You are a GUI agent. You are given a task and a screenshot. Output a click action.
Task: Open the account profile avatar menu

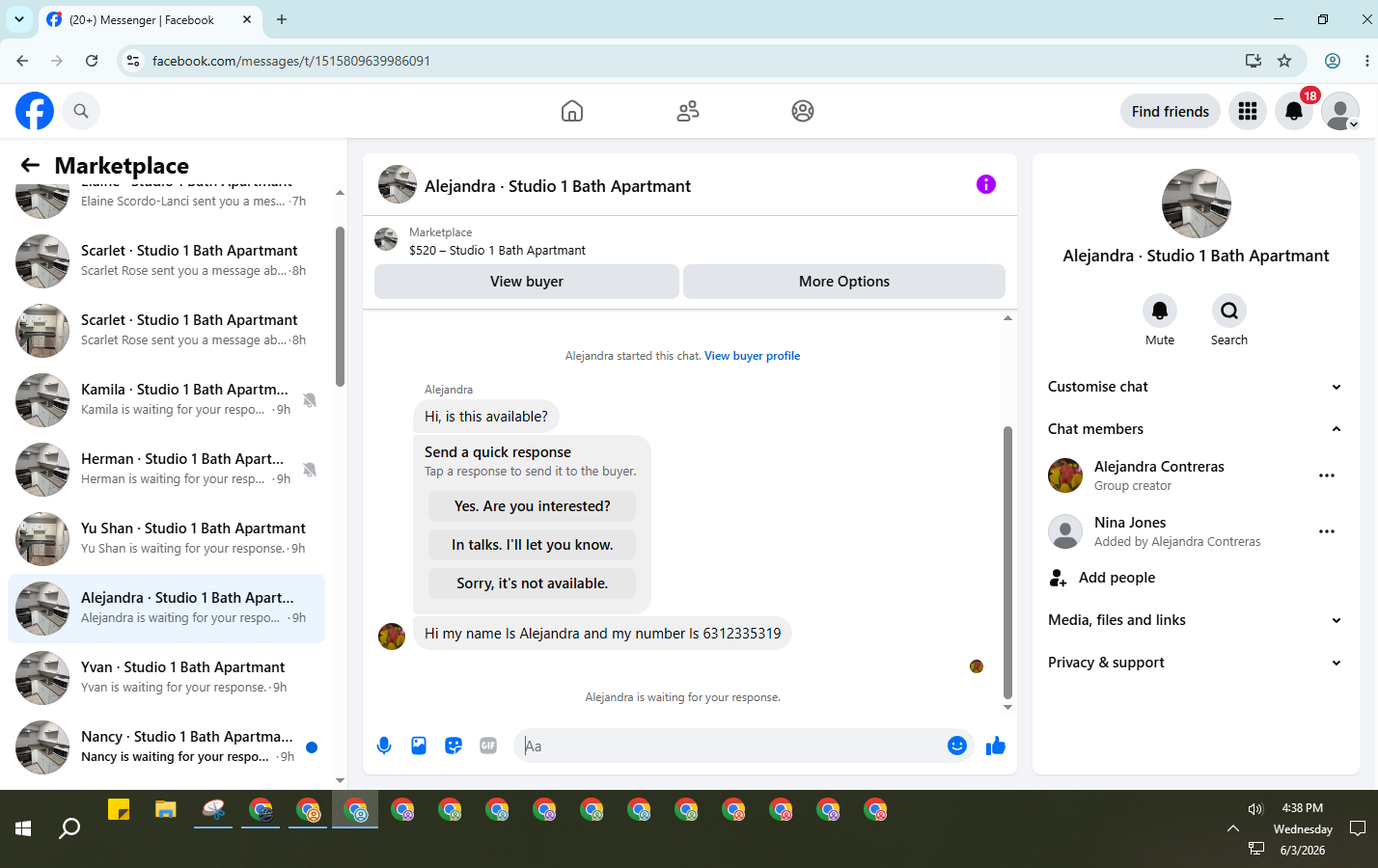click(x=1340, y=111)
